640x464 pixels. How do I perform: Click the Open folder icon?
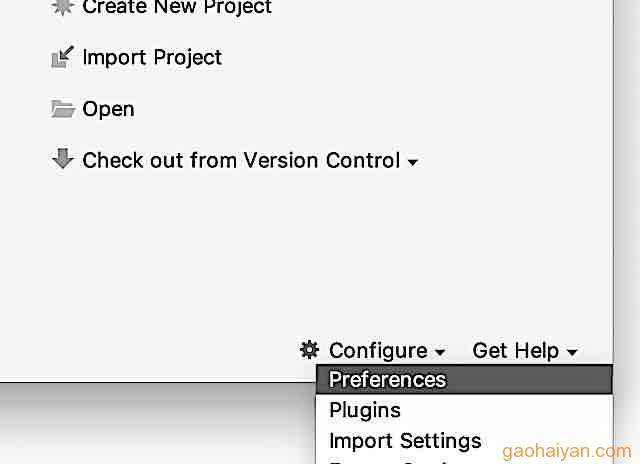[x=63, y=109]
